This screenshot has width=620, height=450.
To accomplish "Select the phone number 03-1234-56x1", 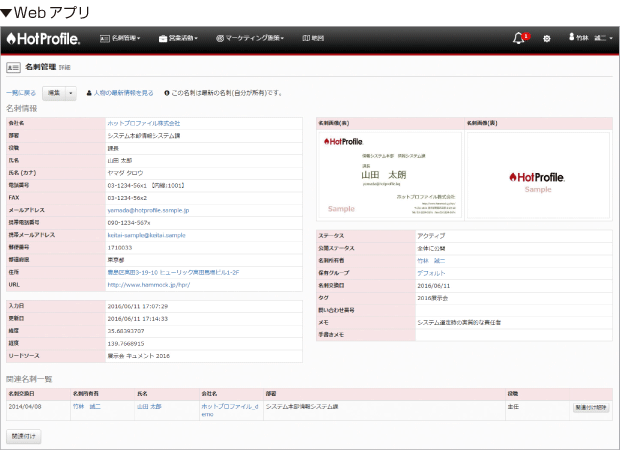I will click(127, 185).
